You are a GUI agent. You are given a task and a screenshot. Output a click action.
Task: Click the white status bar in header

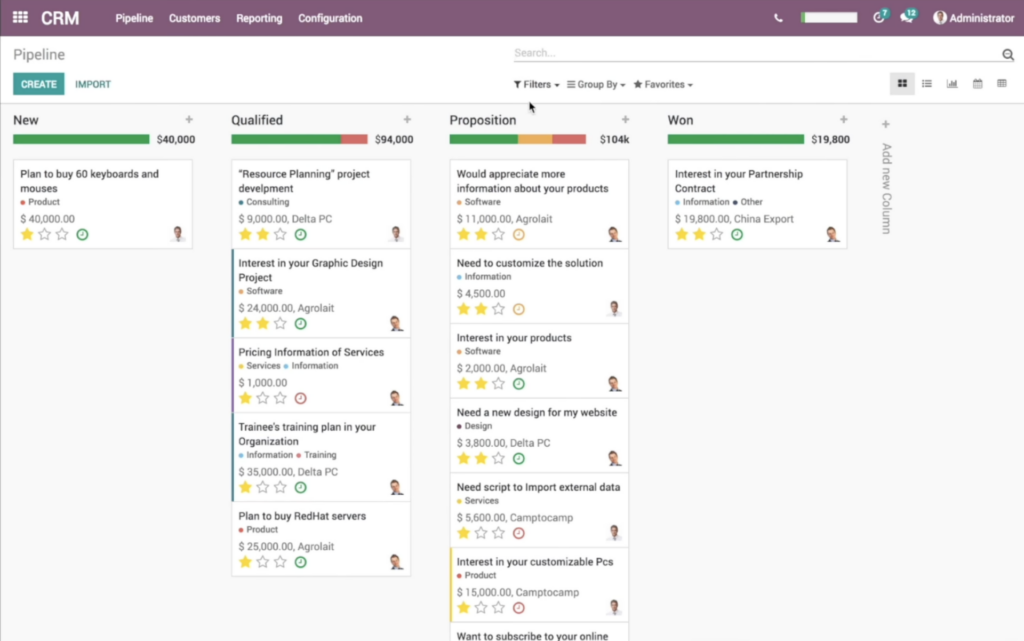pyautogui.click(x=829, y=18)
